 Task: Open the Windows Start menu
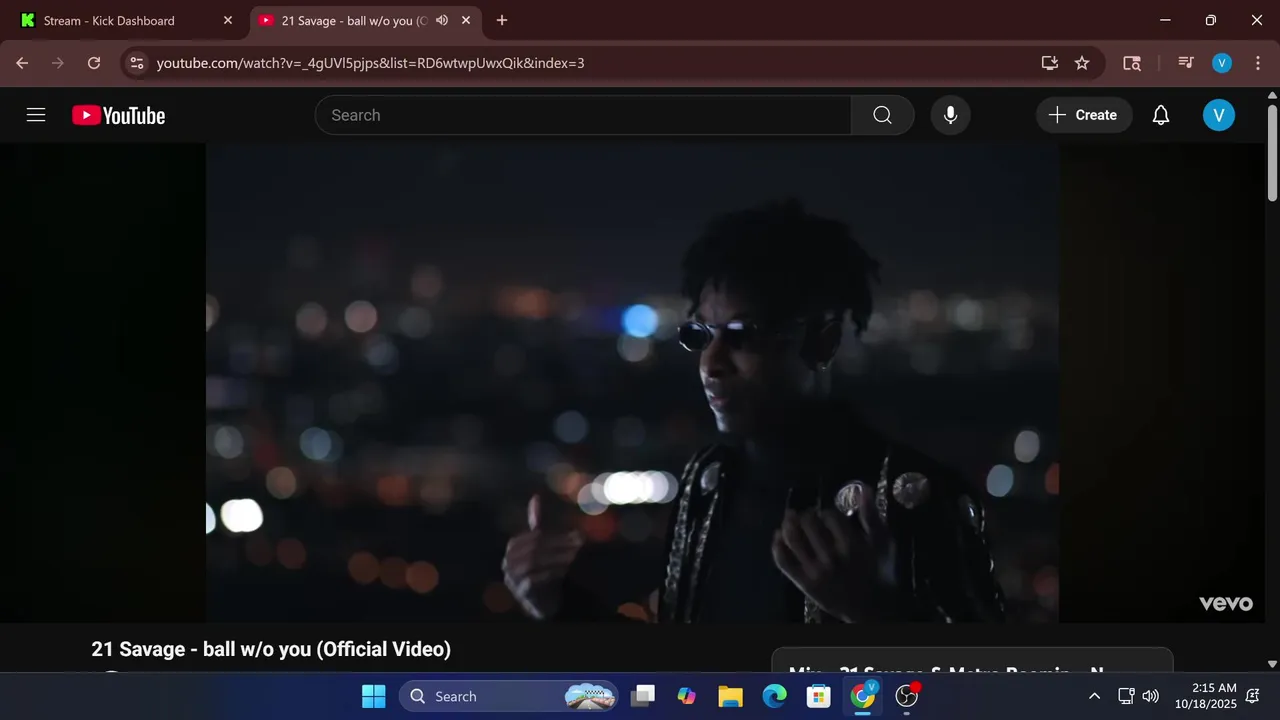[x=373, y=696]
